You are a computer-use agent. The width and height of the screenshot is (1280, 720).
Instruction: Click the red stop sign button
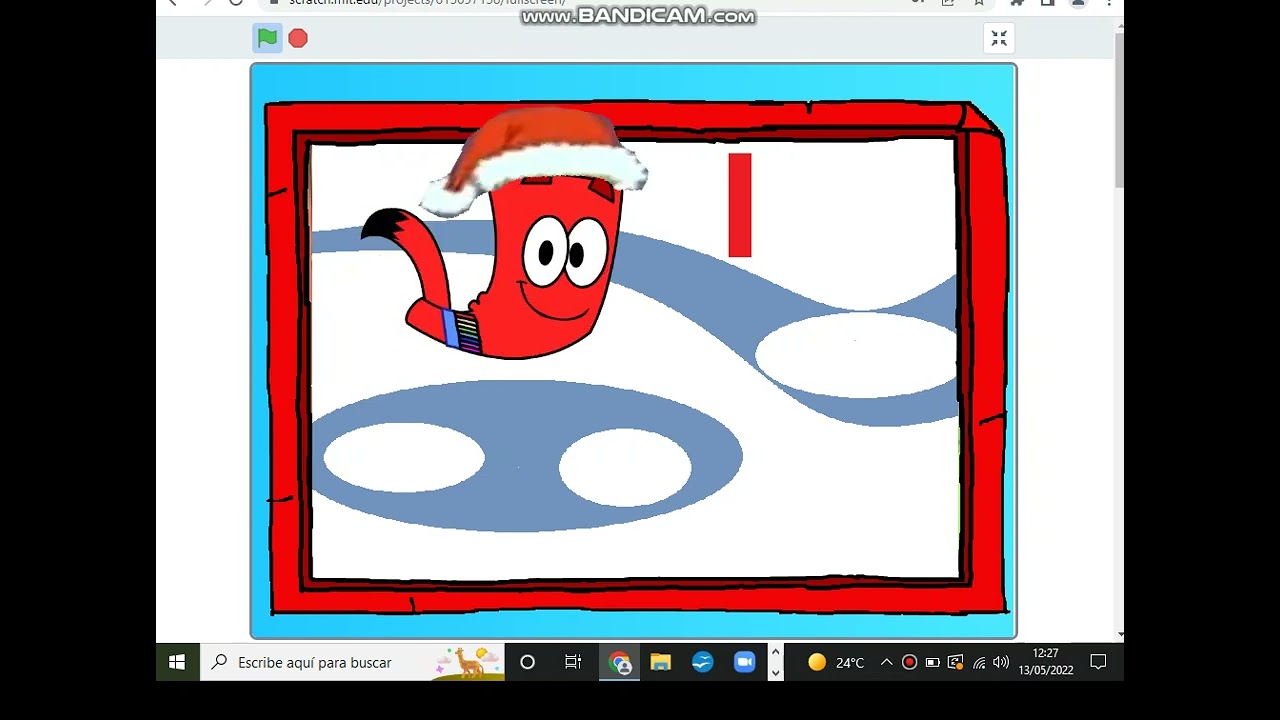[298, 38]
